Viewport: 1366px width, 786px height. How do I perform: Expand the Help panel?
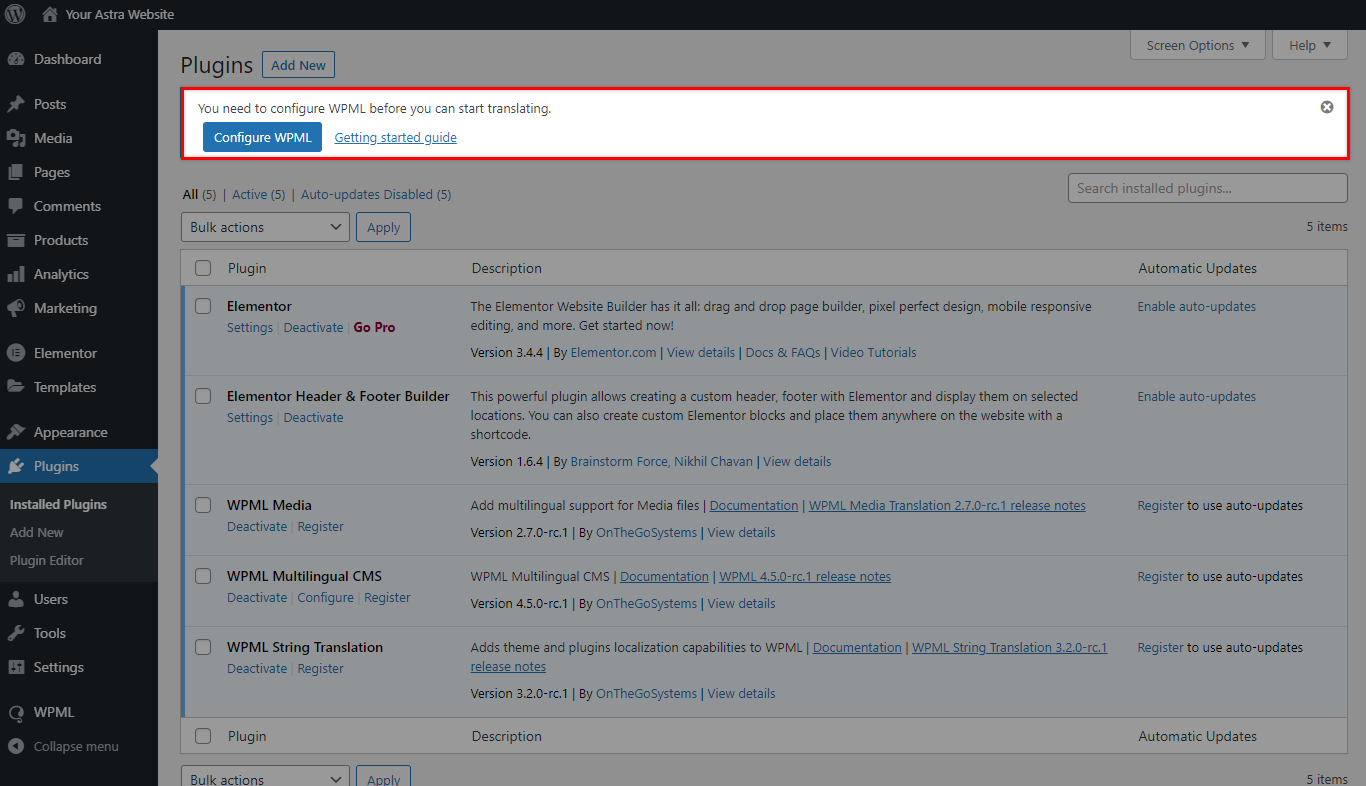(1310, 45)
